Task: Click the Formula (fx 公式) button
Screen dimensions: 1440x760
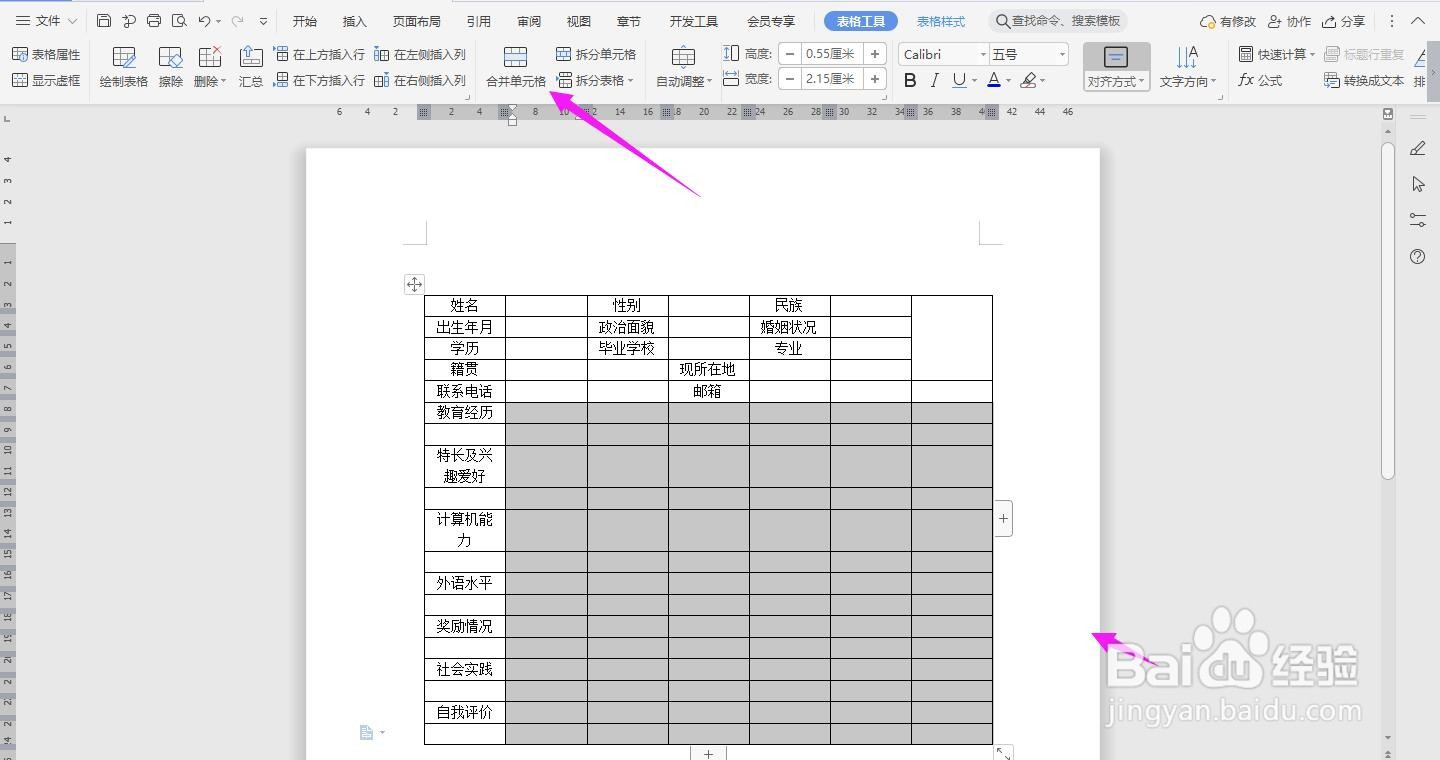Action: click(1260, 80)
